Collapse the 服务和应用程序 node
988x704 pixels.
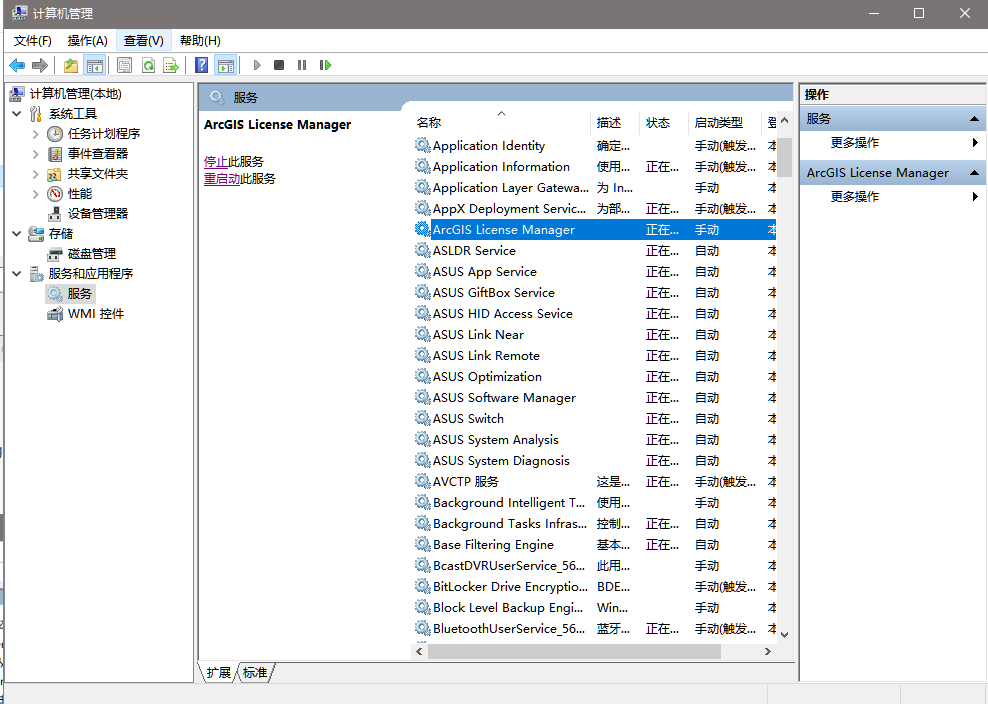click(17, 274)
